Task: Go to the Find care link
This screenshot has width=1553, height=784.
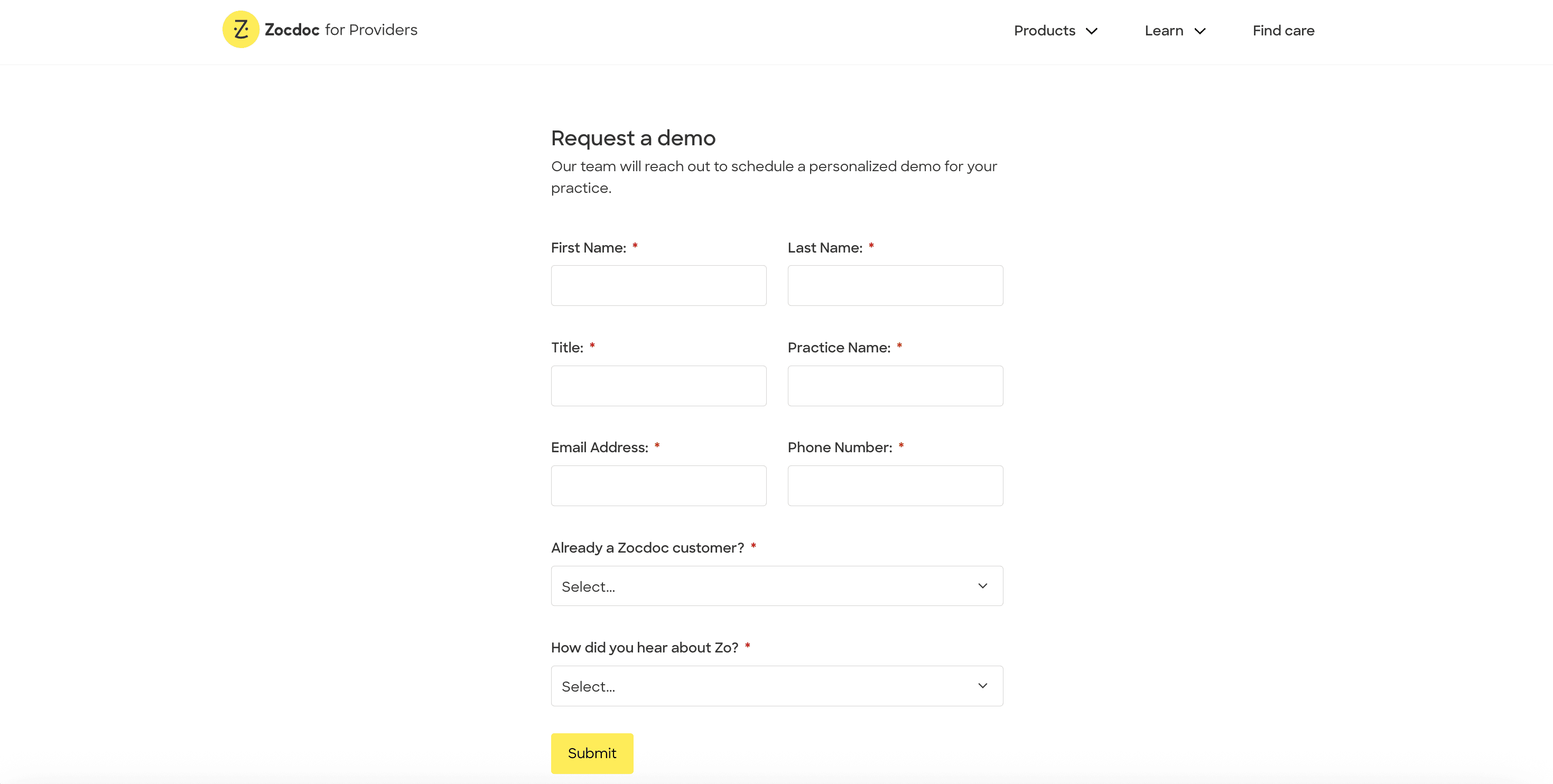Action: (1283, 31)
